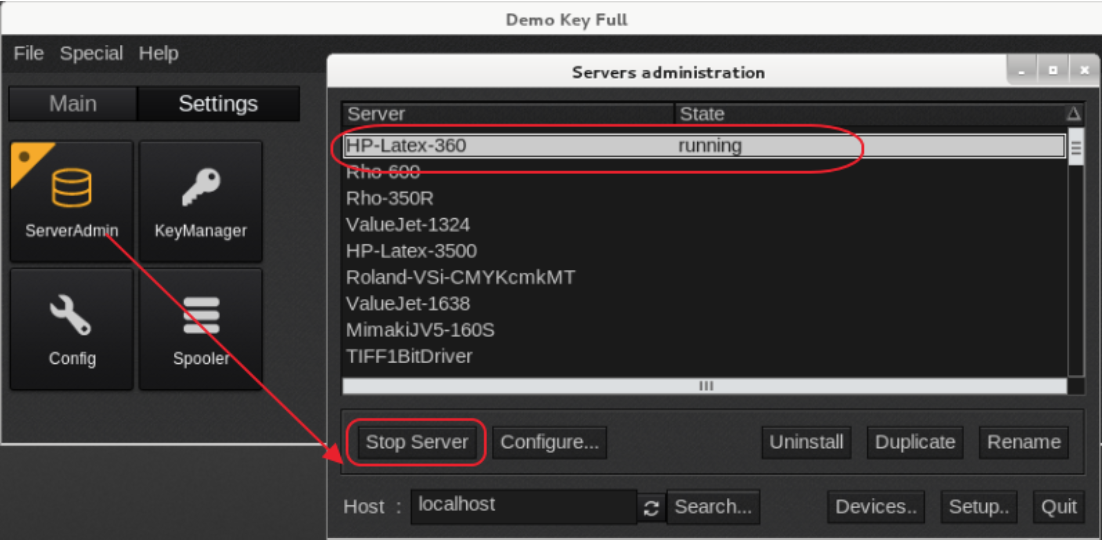1102x540 pixels.
Task: Open the KeyManager key icon
Action: (x=200, y=188)
